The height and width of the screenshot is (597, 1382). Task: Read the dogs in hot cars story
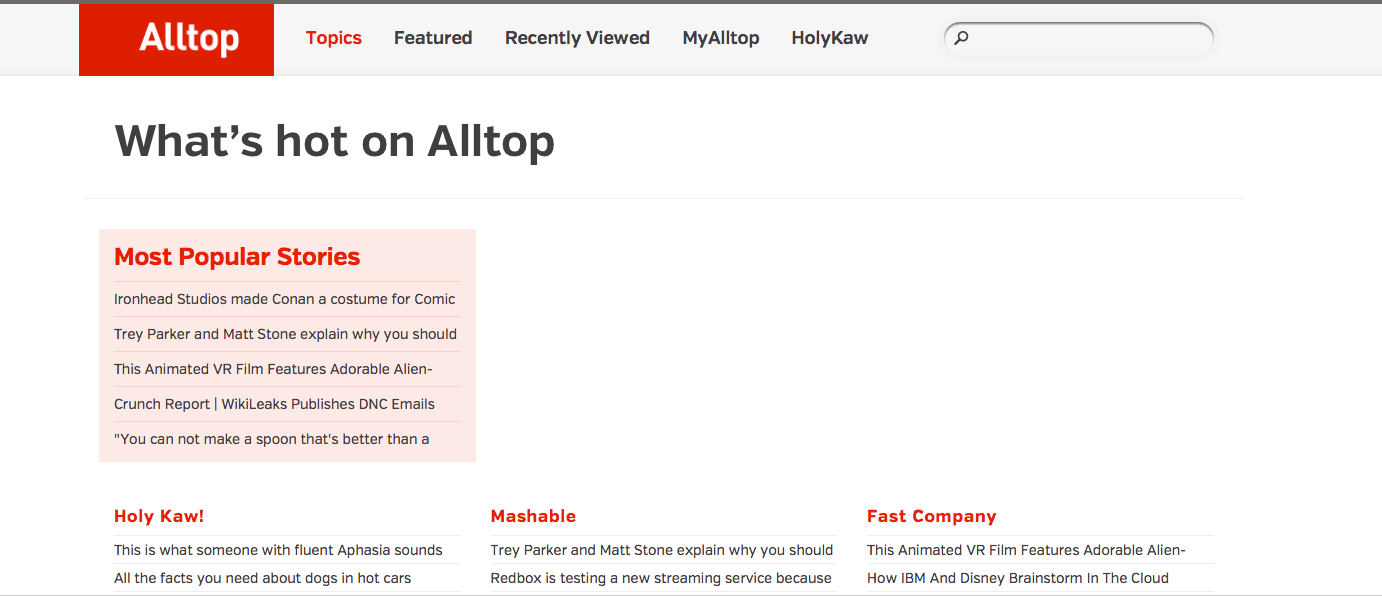point(263,578)
